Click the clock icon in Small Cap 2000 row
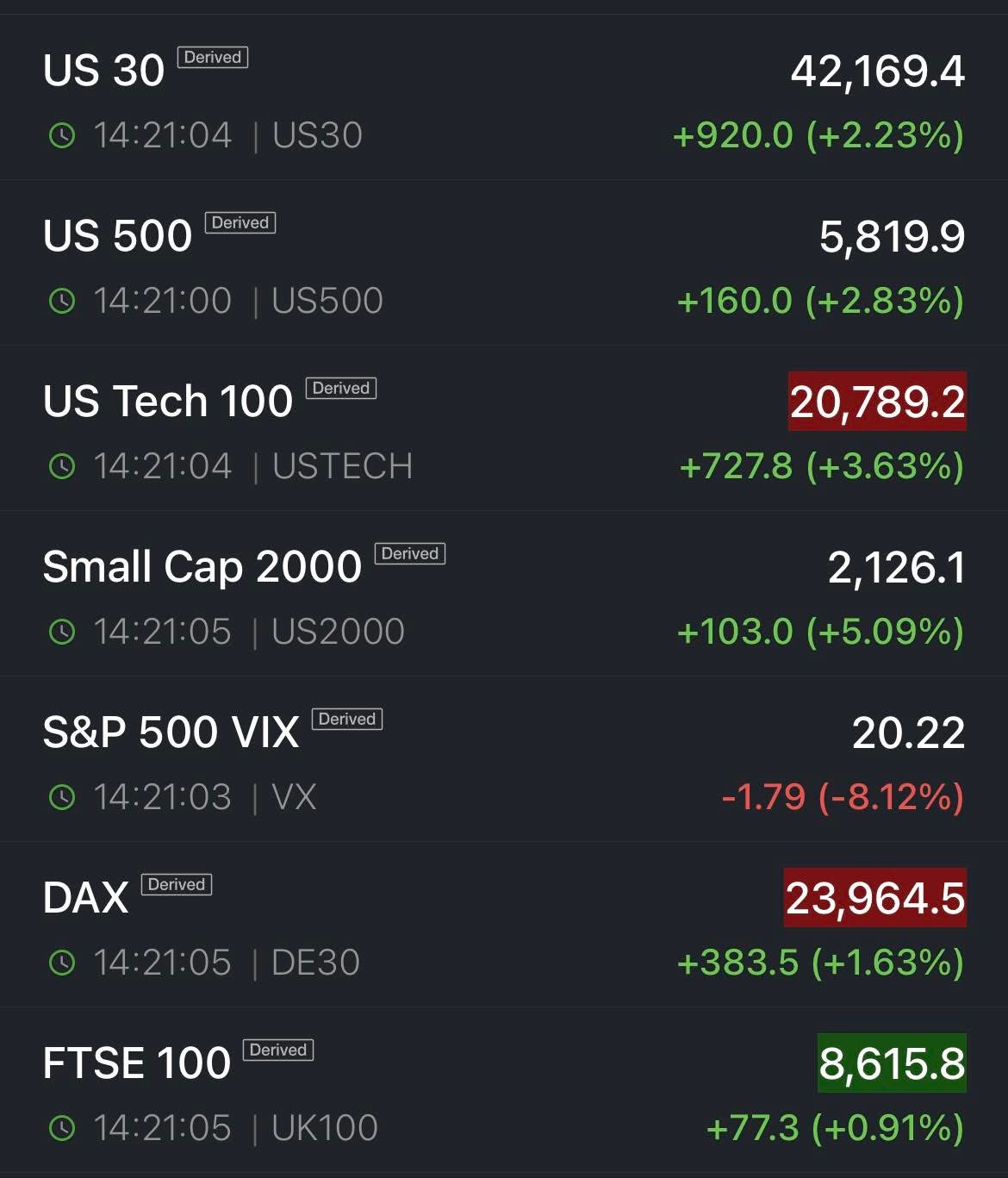 click(62, 632)
